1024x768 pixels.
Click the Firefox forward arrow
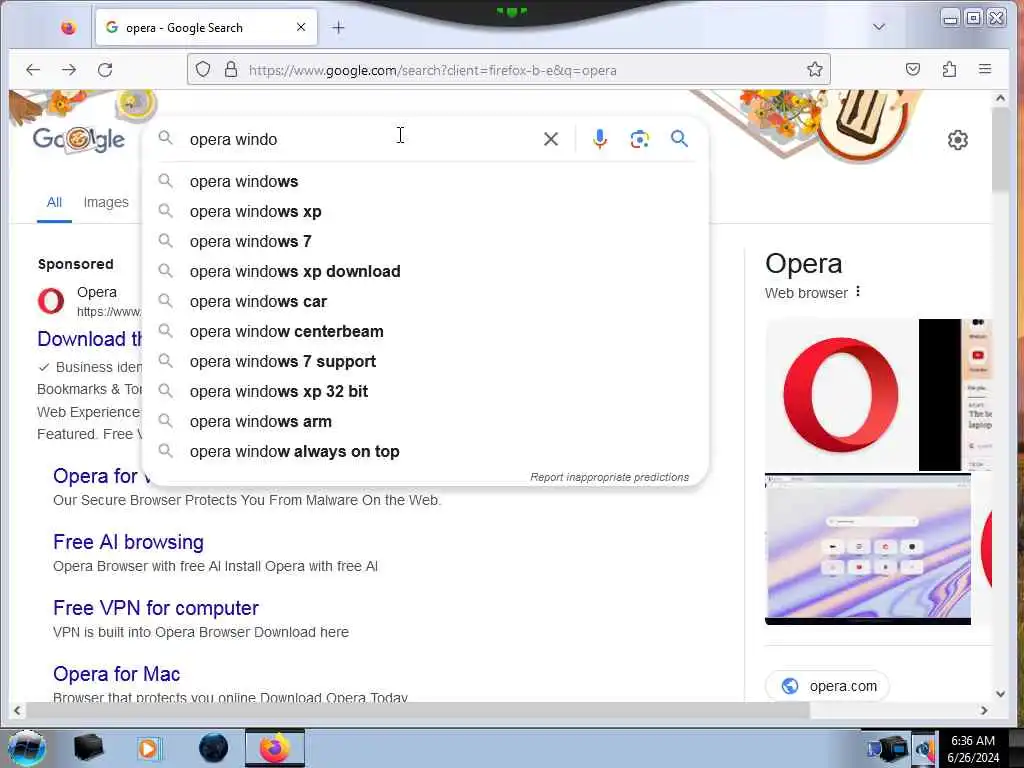(69, 70)
